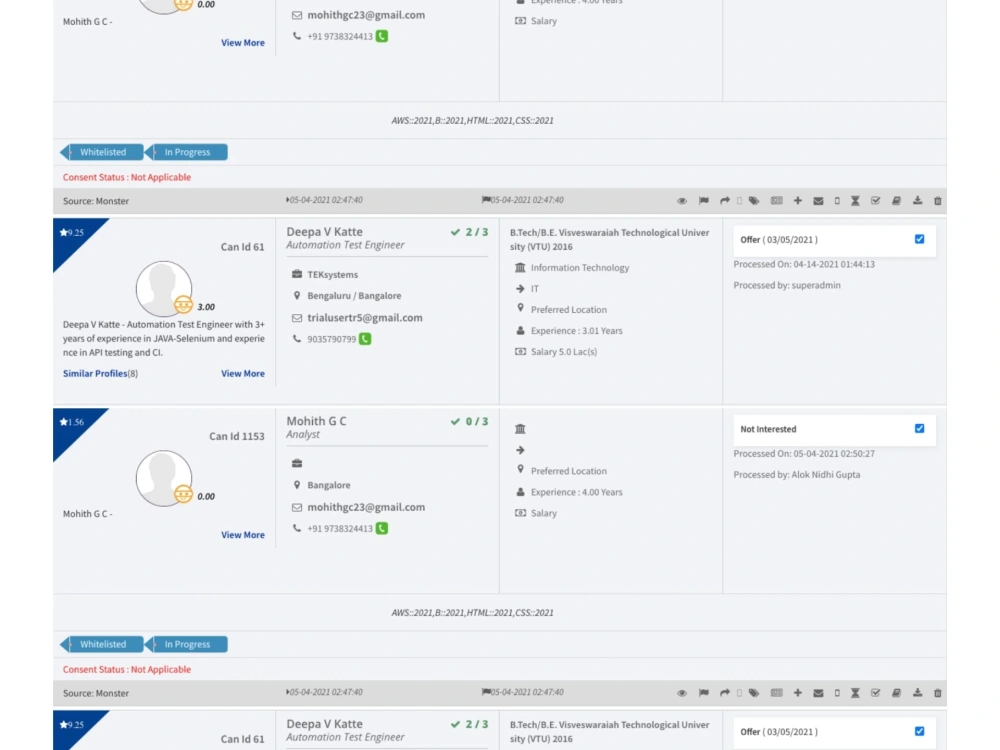Open View More in cut-off top Mohith card
This screenshot has width=1000, height=750.
tap(243, 43)
